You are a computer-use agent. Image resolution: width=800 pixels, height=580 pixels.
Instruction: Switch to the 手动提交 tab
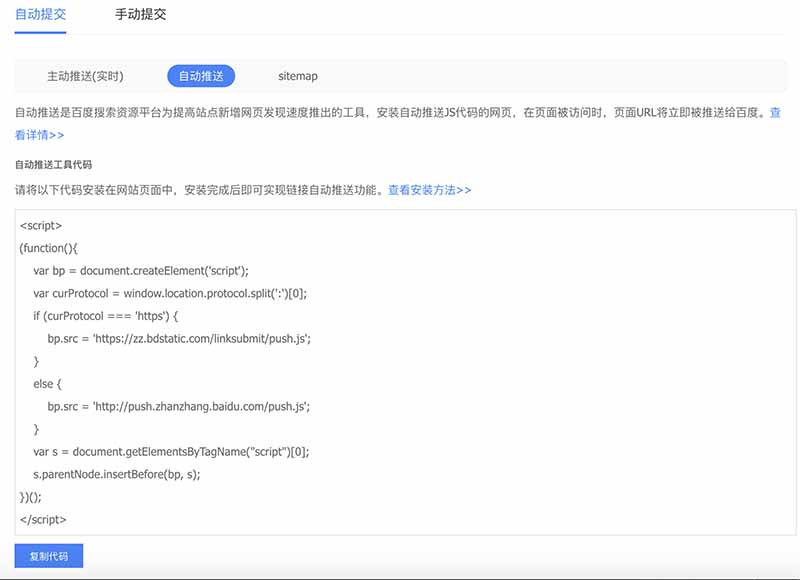point(138,14)
